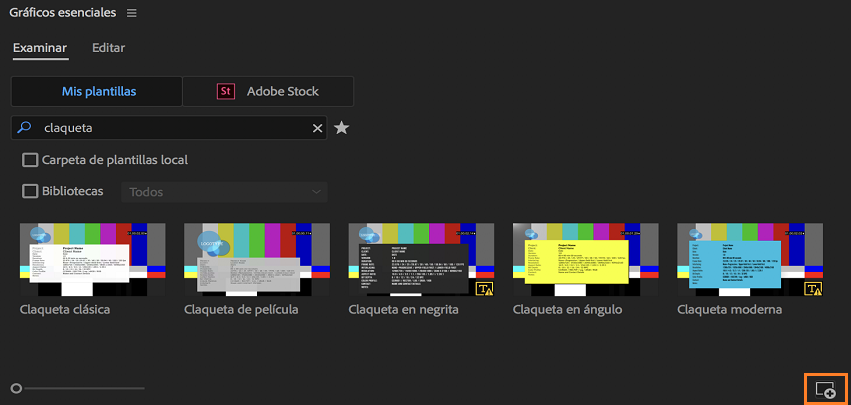Select the Claqueta en ángulo thumbnail
This screenshot has width=851, height=405.
coord(586,260)
